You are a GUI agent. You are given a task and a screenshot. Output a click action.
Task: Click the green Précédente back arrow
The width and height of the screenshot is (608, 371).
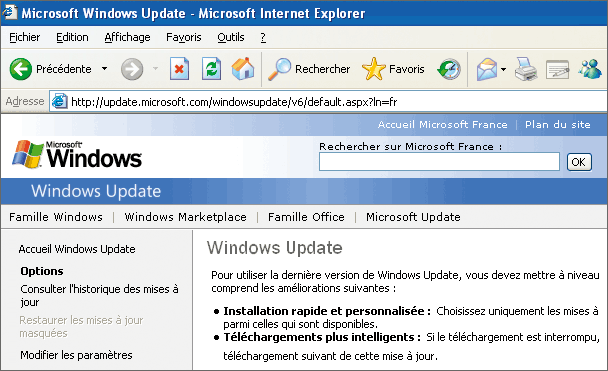pyautogui.click(x=21, y=69)
